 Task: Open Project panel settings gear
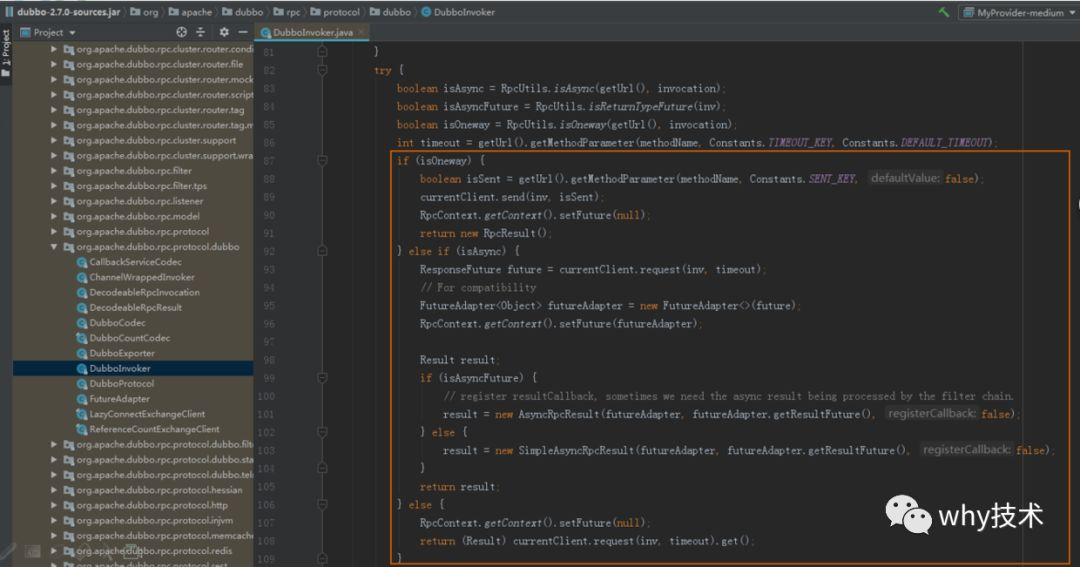224,32
